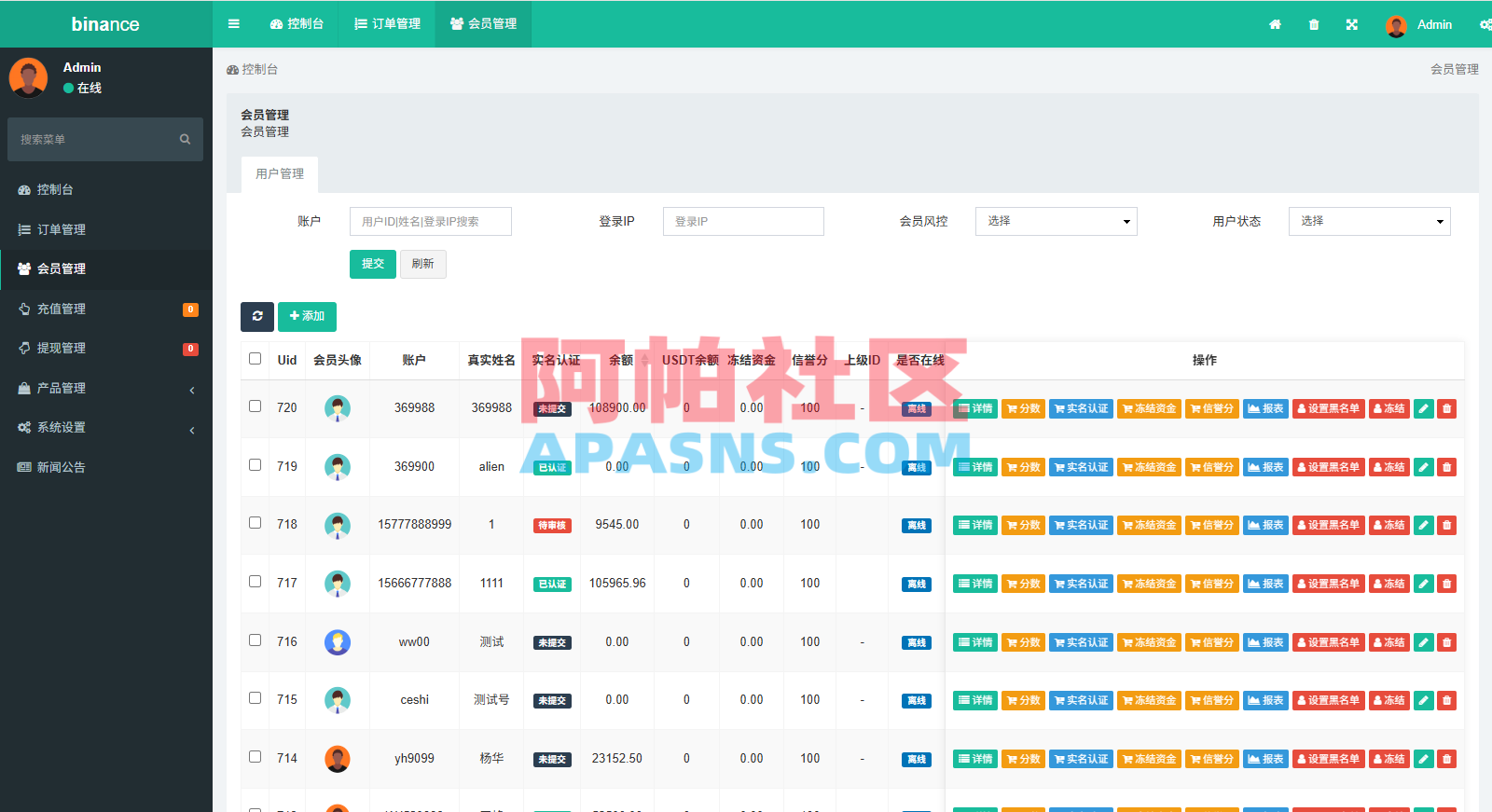Expand 产品管理 in sidebar
The height and width of the screenshot is (812, 1492).
pyautogui.click(x=106, y=388)
